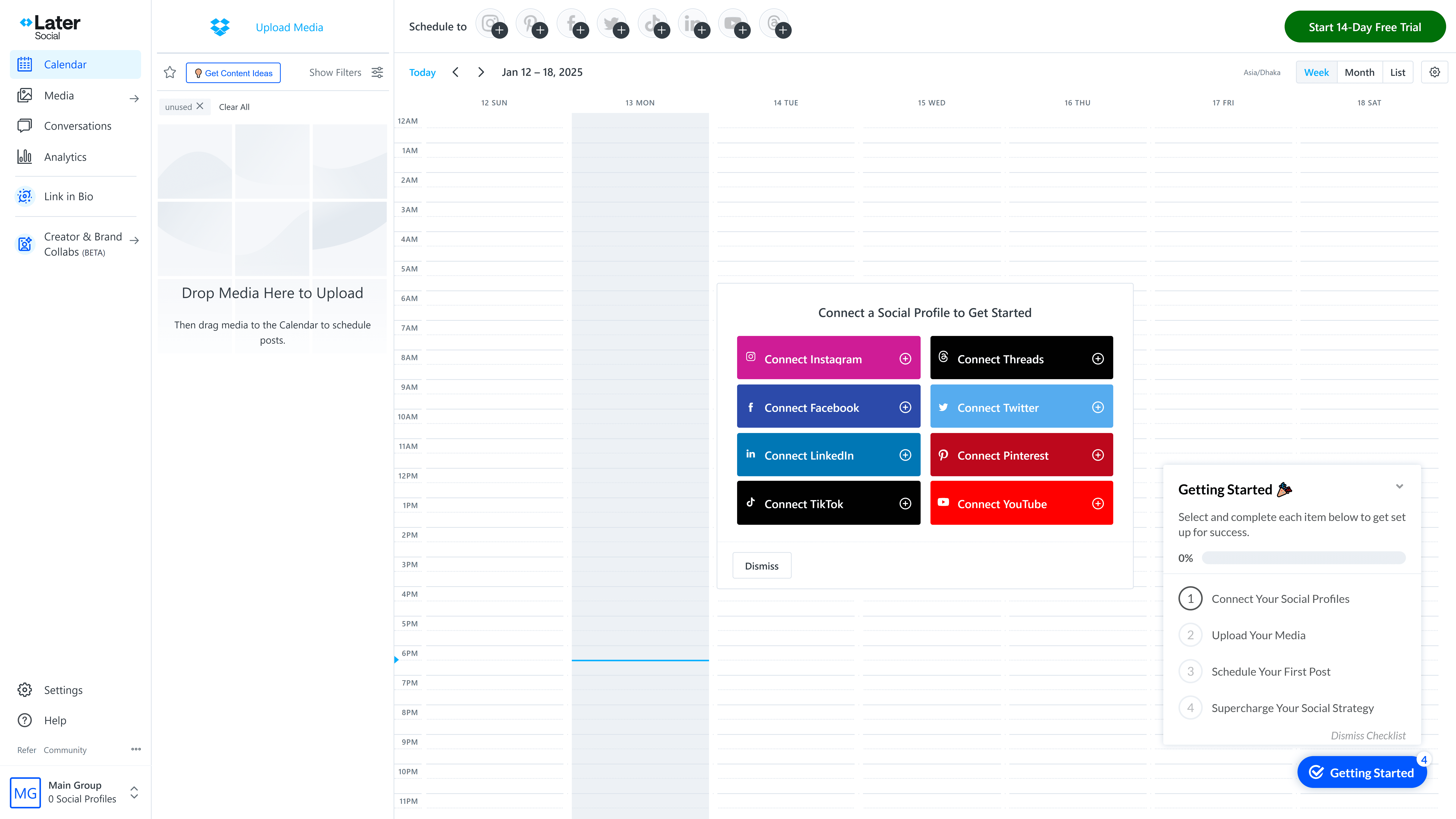Click Connect Instagram button
Viewport: 1456px width, 819px height.
829,358
